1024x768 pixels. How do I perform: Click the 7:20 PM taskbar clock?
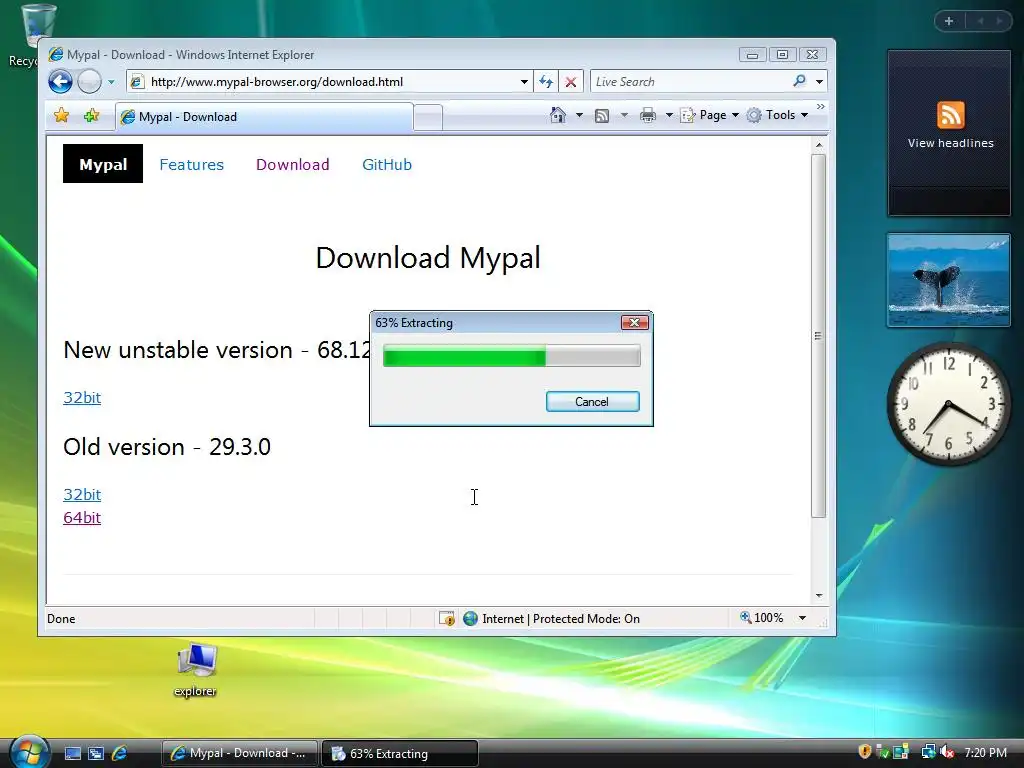(x=985, y=753)
